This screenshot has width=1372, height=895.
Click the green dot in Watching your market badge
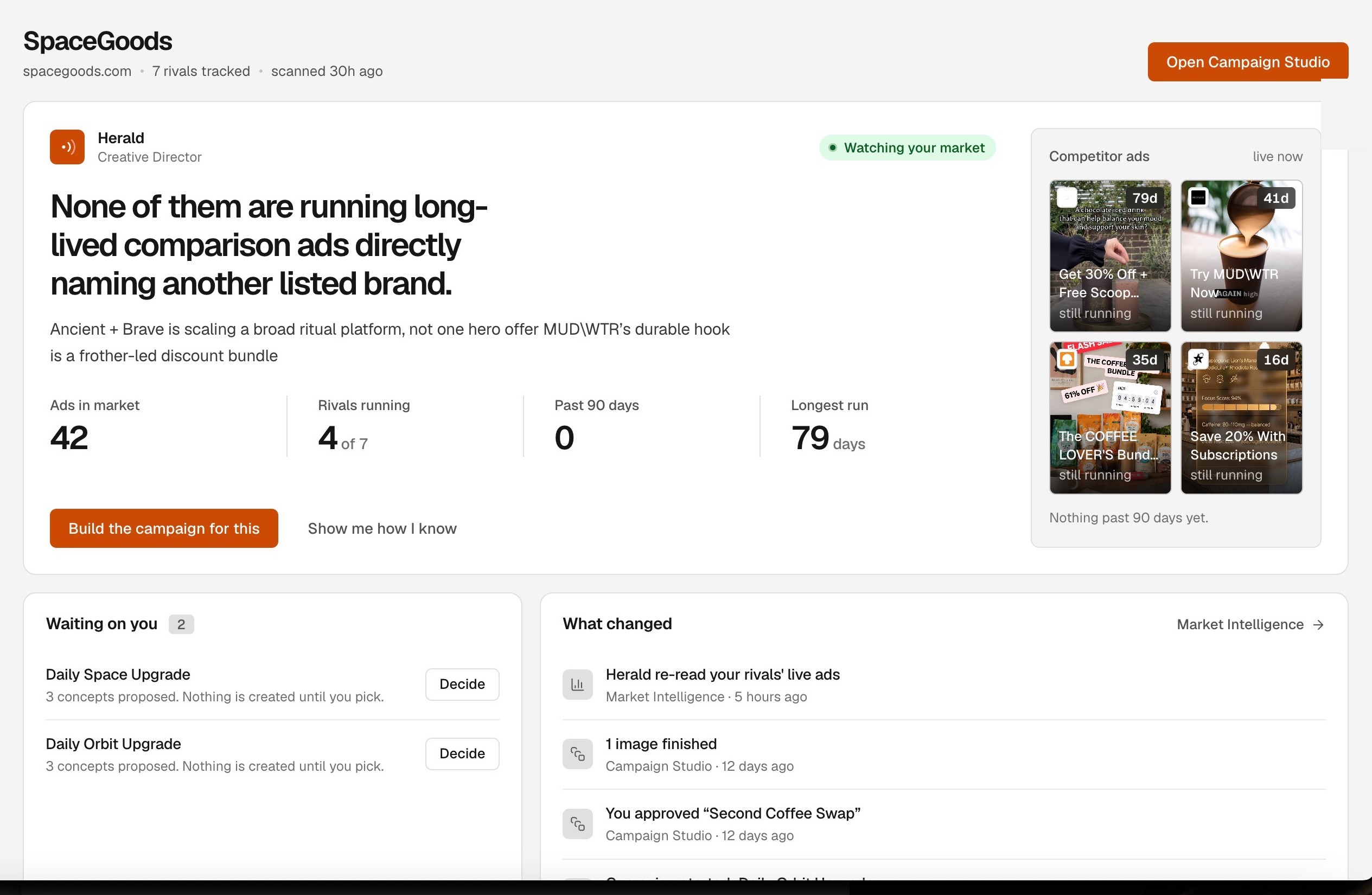[832, 148]
